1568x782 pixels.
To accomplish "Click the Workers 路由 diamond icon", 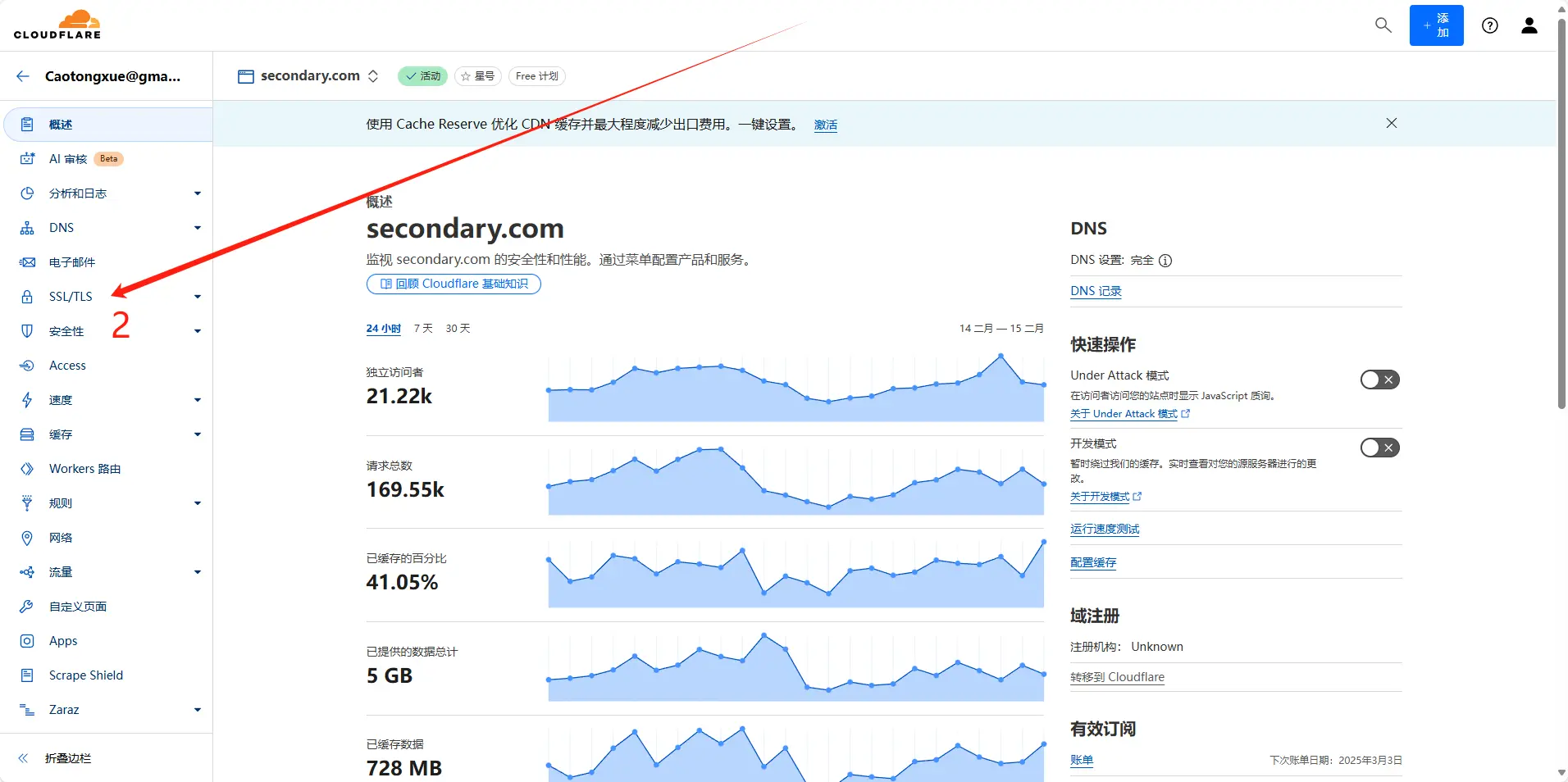I will [x=27, y=469].
